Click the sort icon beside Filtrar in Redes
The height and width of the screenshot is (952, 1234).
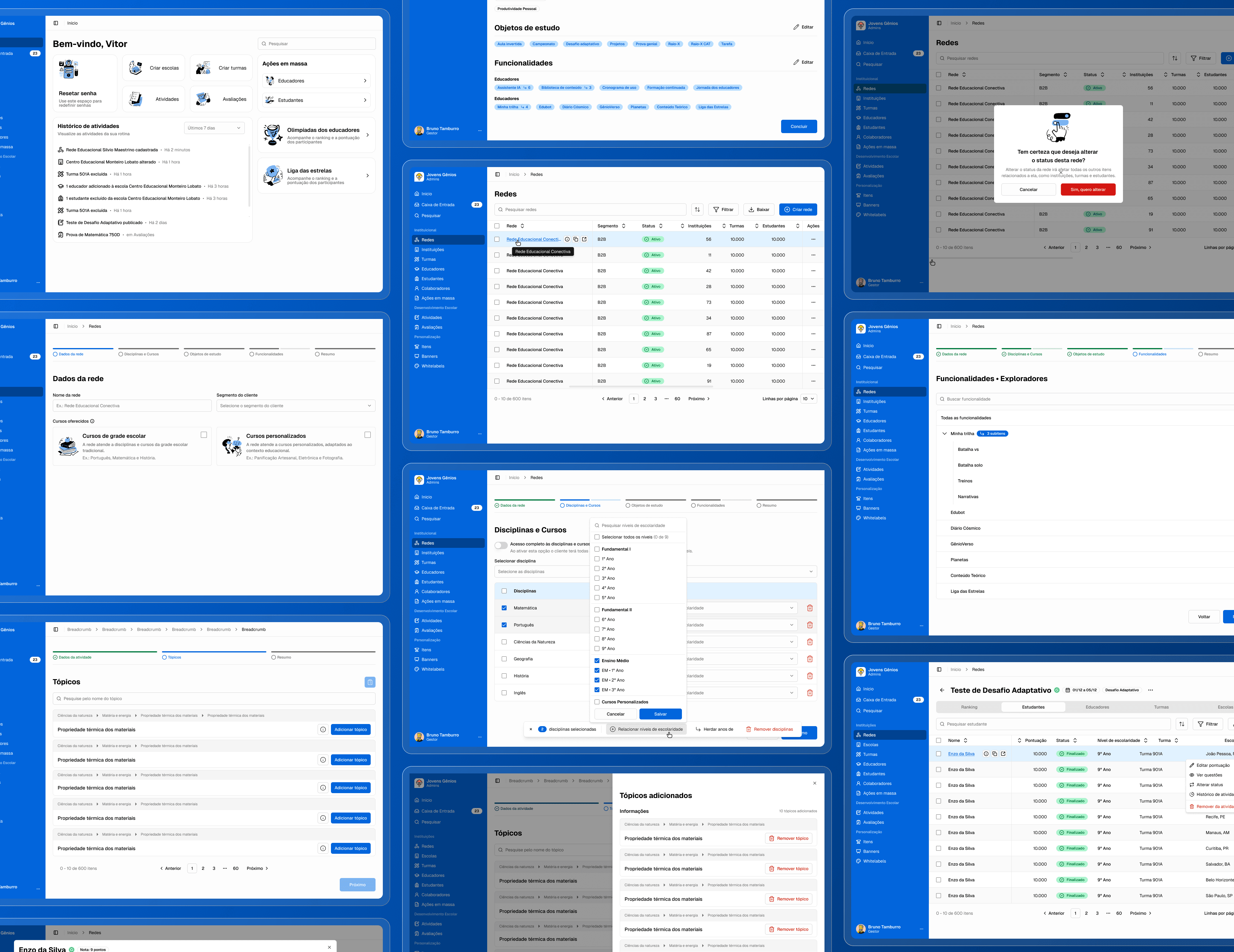(x=697, y=210)
